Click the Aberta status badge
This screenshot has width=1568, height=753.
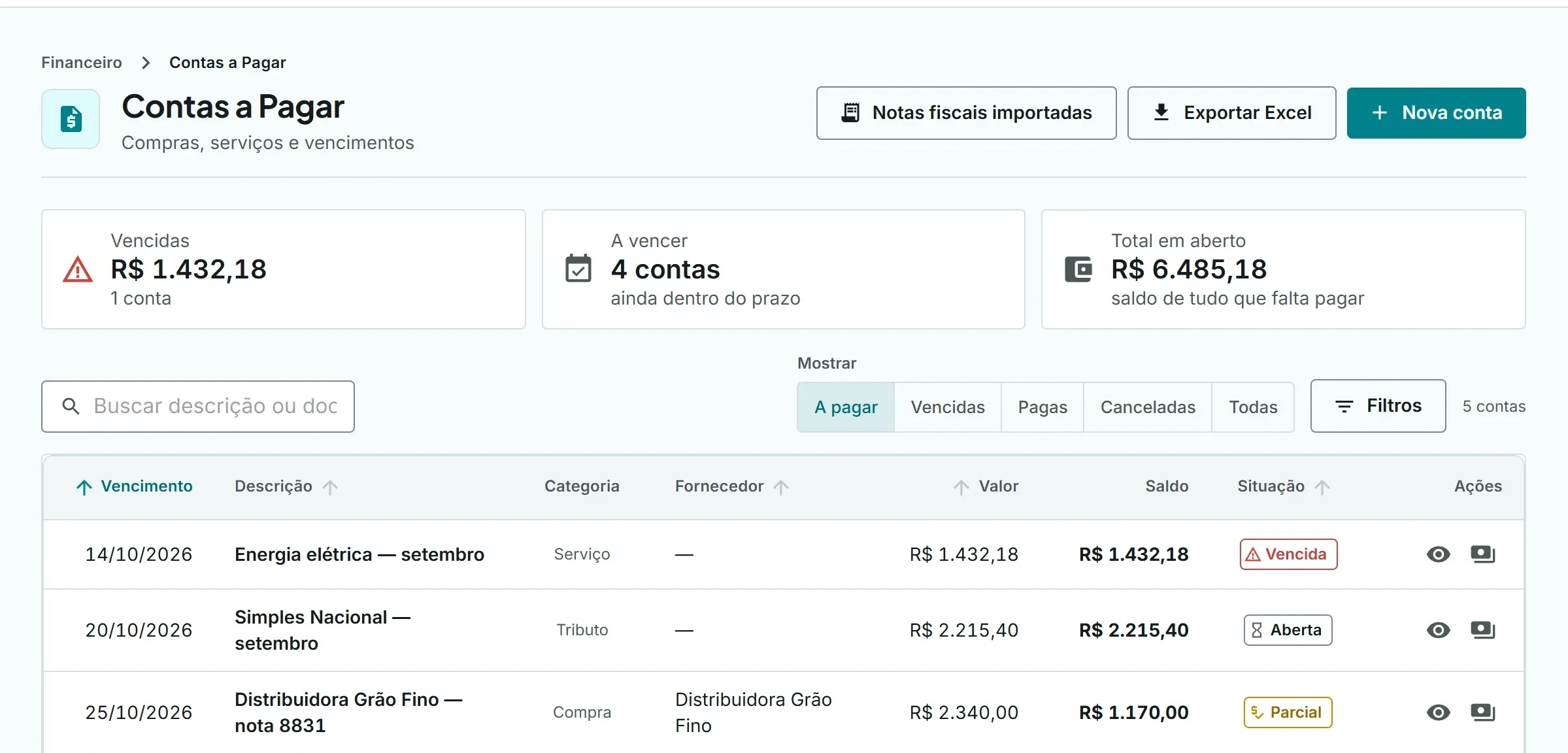(x=1288, y=630)
